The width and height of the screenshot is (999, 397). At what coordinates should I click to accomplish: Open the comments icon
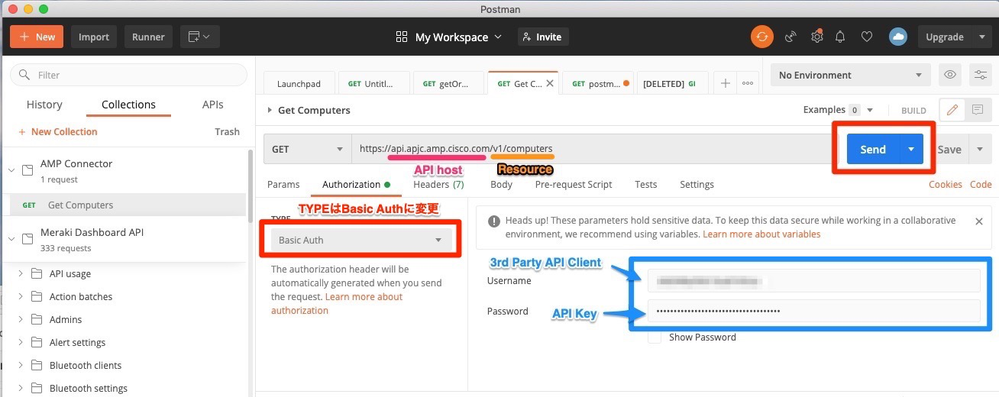(977, 110)
